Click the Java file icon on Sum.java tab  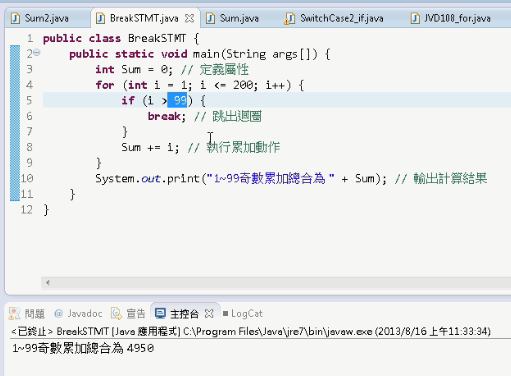pyautogui.click(x=210, y=18)
